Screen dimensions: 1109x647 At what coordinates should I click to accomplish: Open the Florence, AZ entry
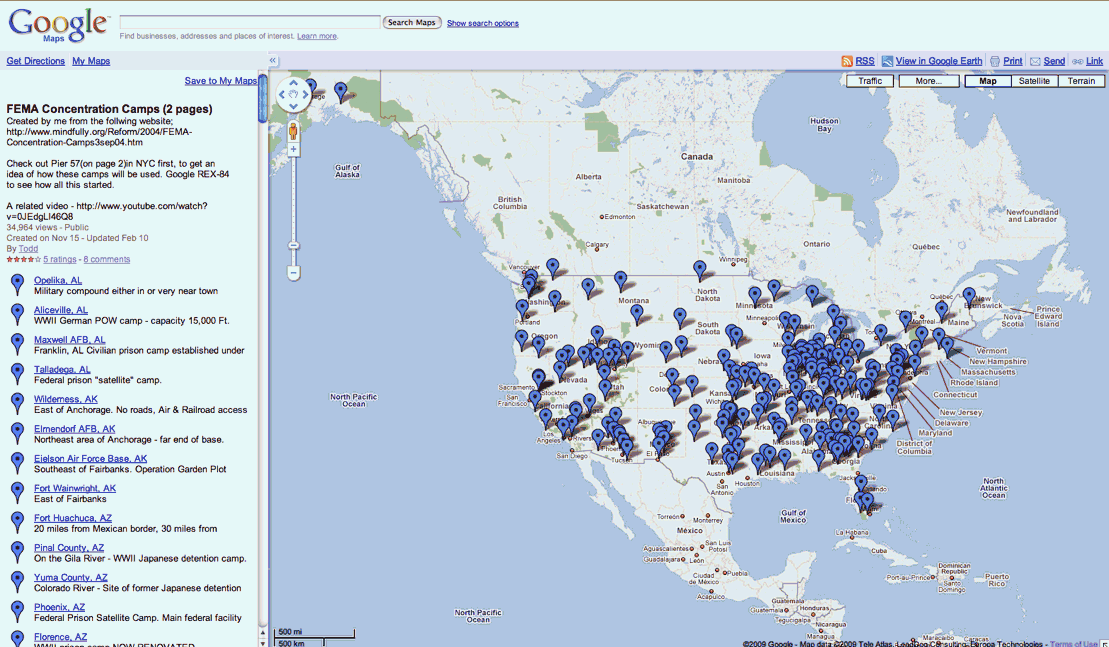point(60,636)
